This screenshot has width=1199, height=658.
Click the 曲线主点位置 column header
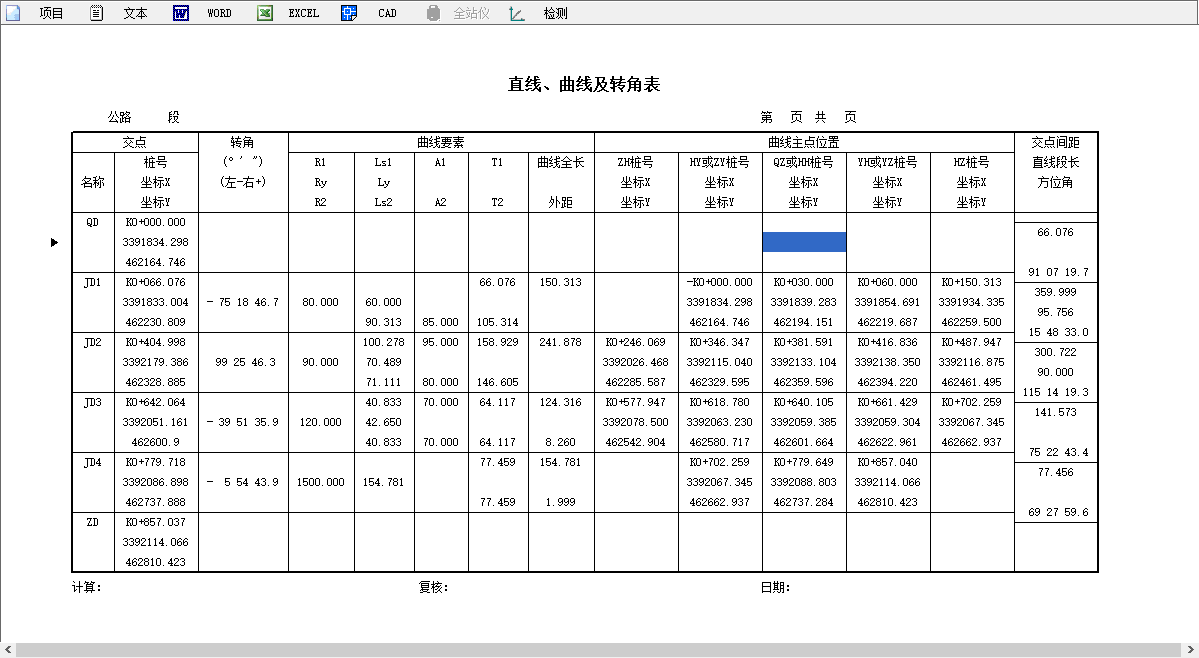coord(803,143)
